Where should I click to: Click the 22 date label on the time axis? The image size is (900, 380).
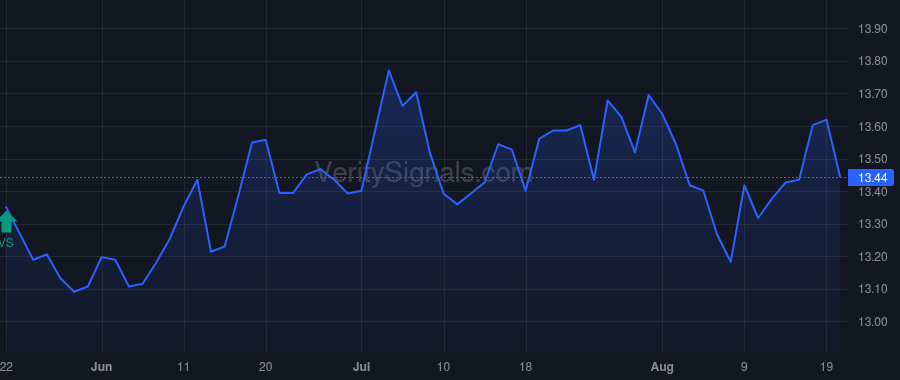(x=6, y=367)
